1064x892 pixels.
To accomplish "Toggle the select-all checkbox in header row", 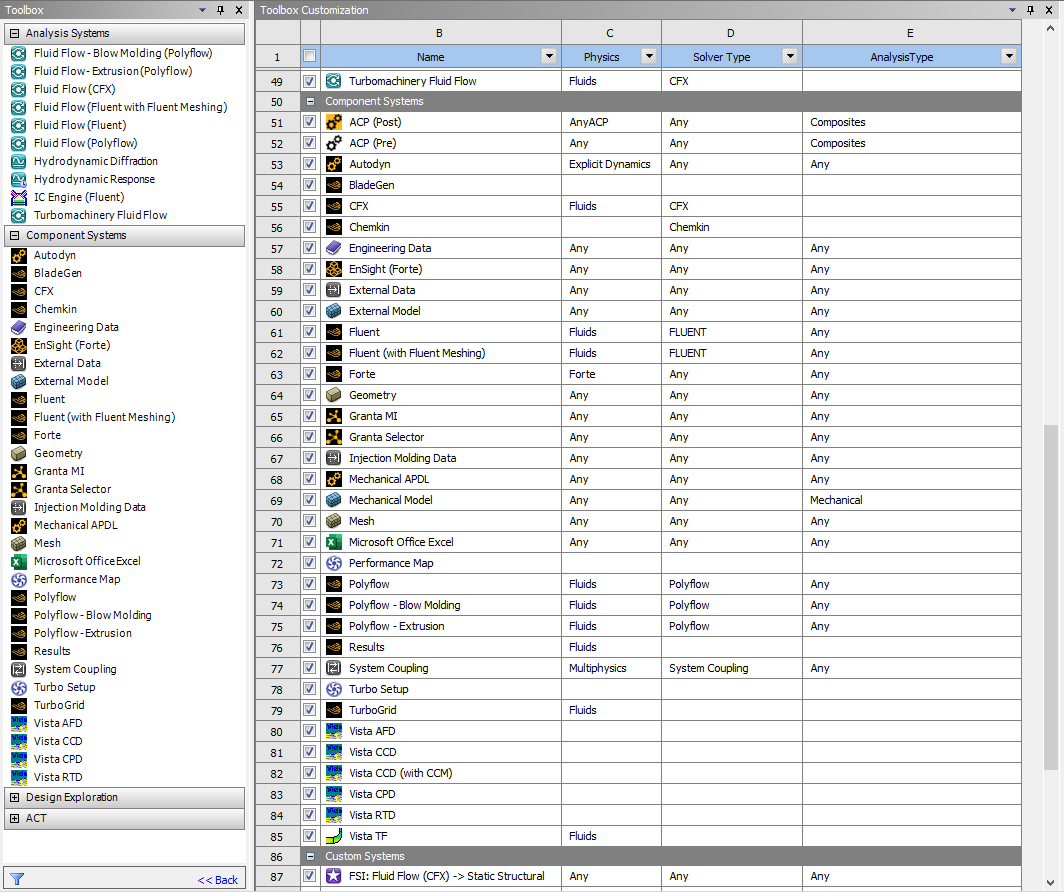I will click(x=310, y=57).
